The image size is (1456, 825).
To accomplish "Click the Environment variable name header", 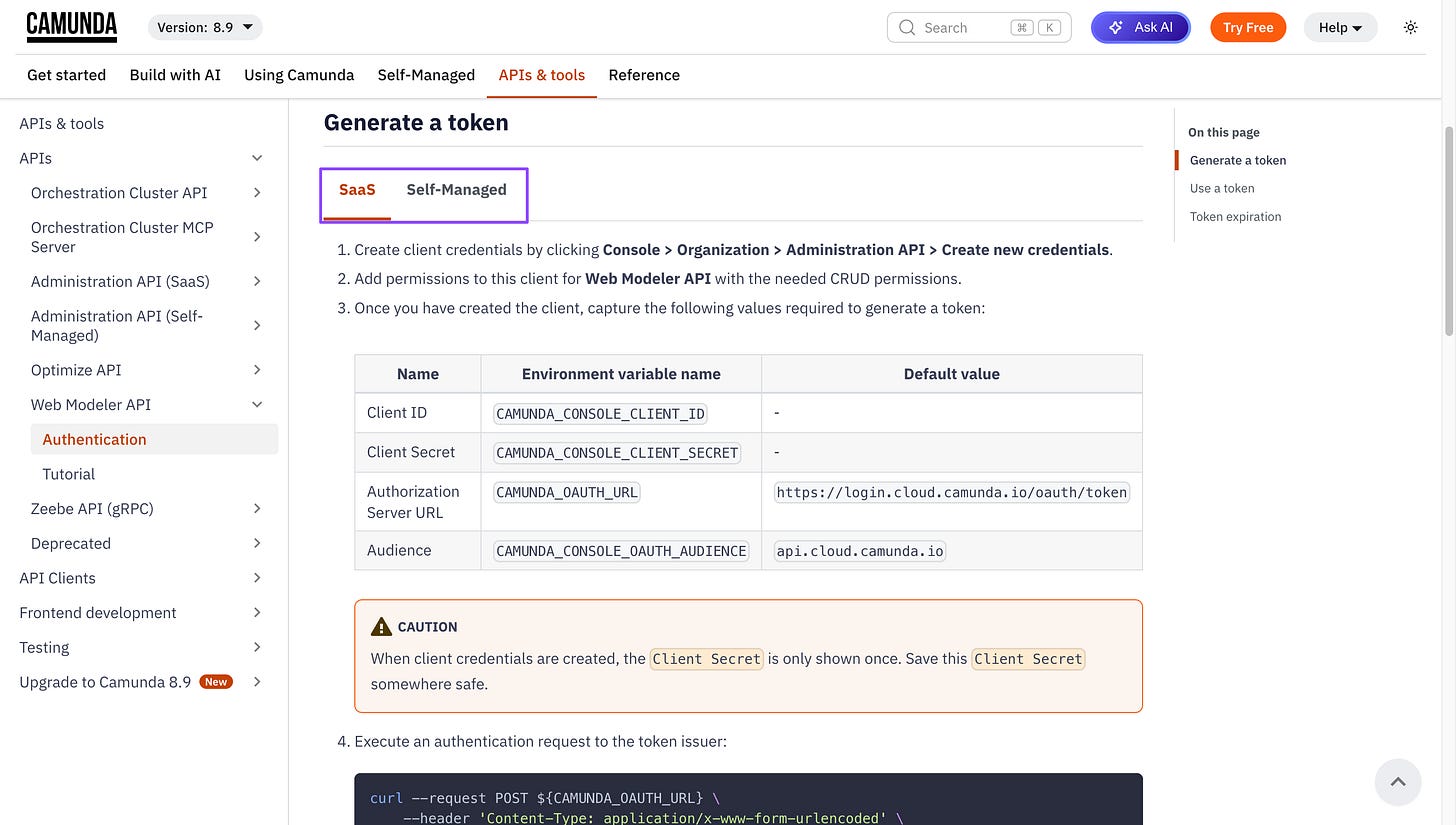I will click(621, 374).
